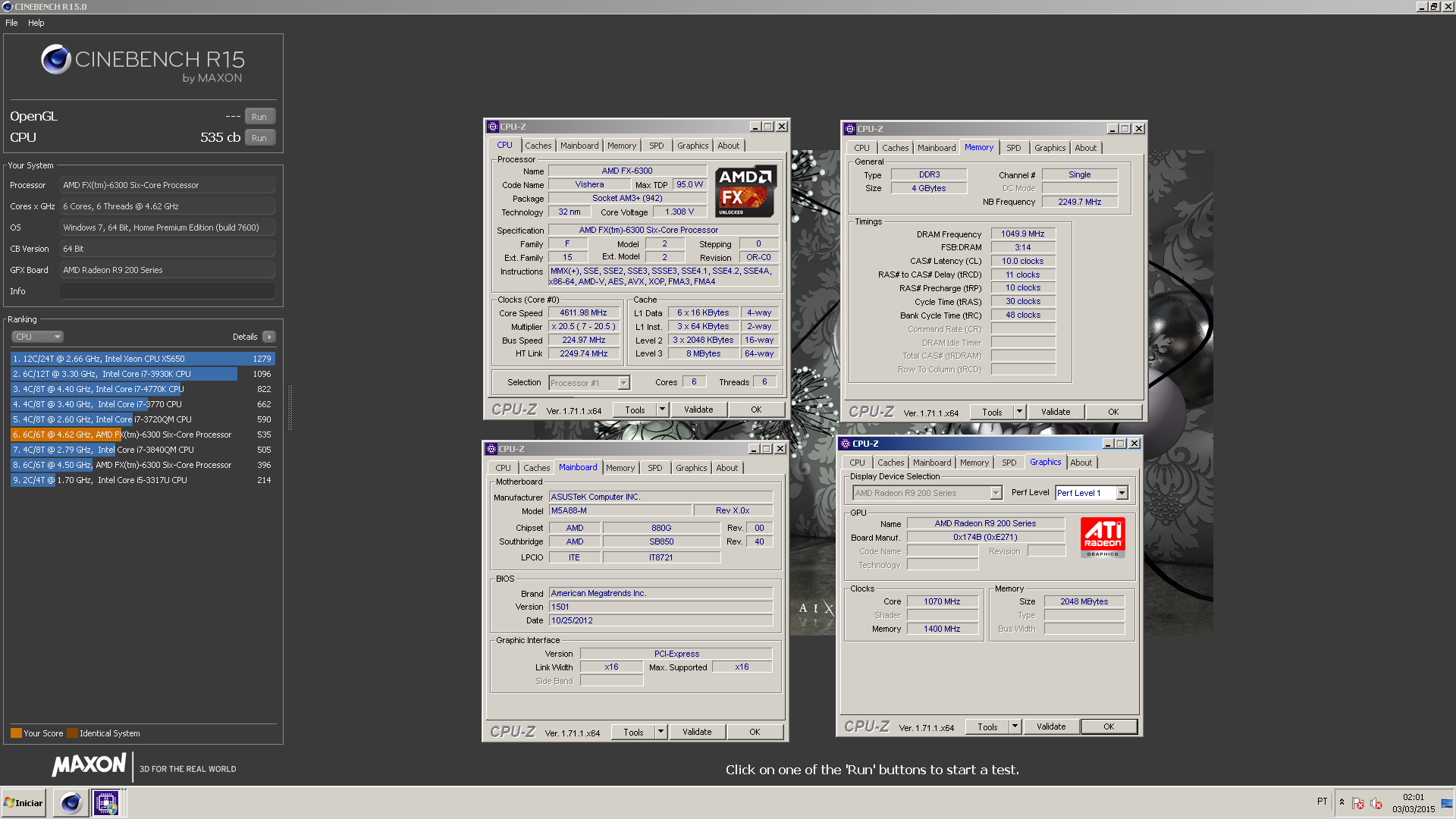Click the Your Score orange legend swatch
Viewport: 1456px width, 819px height.
coord(16,733)
